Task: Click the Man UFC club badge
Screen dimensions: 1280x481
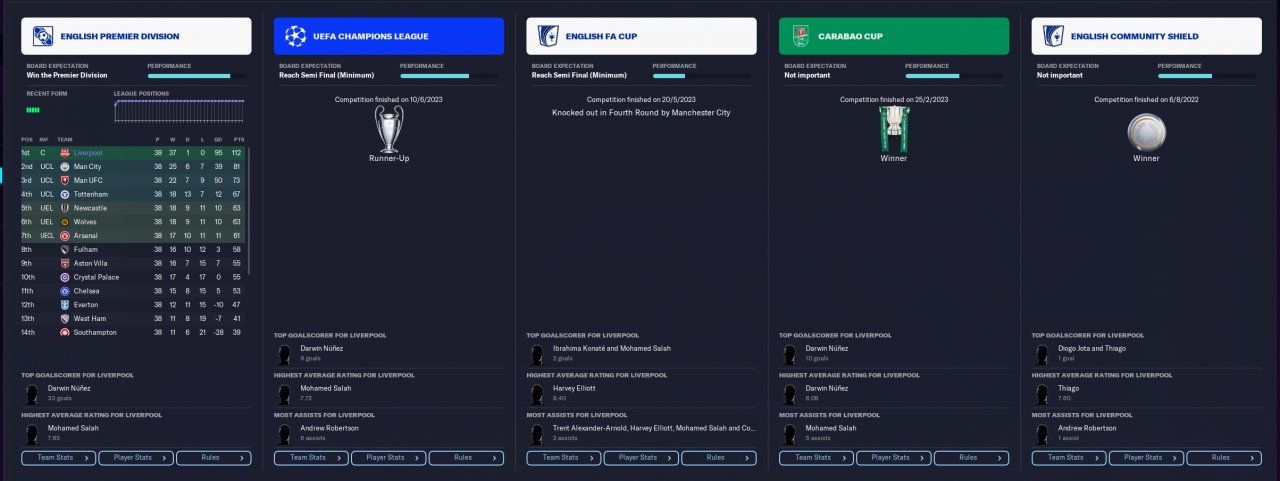Action: [65, 180]
